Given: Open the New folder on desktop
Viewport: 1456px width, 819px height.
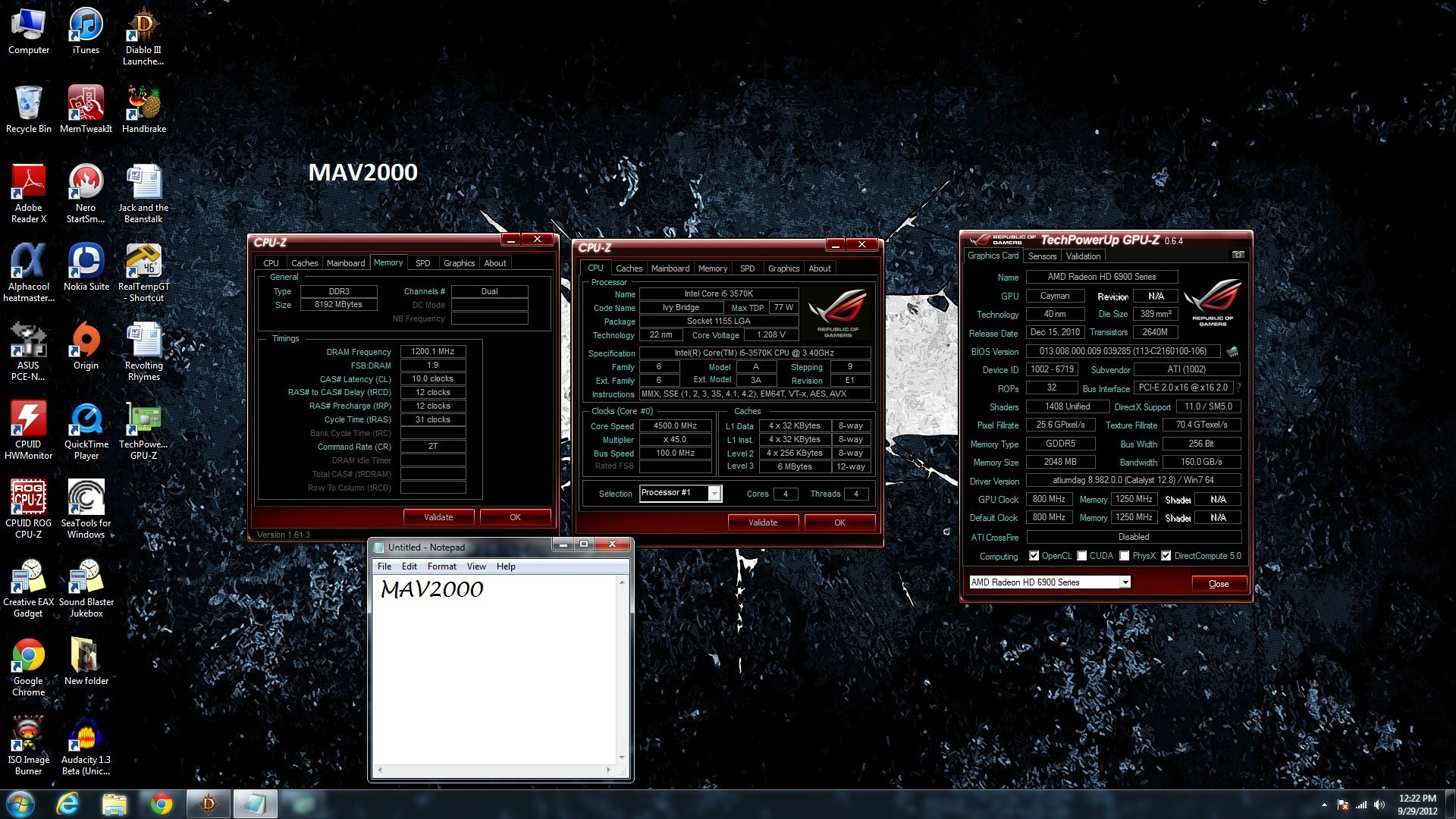Looking at the screenshot, I should [86, 661].
